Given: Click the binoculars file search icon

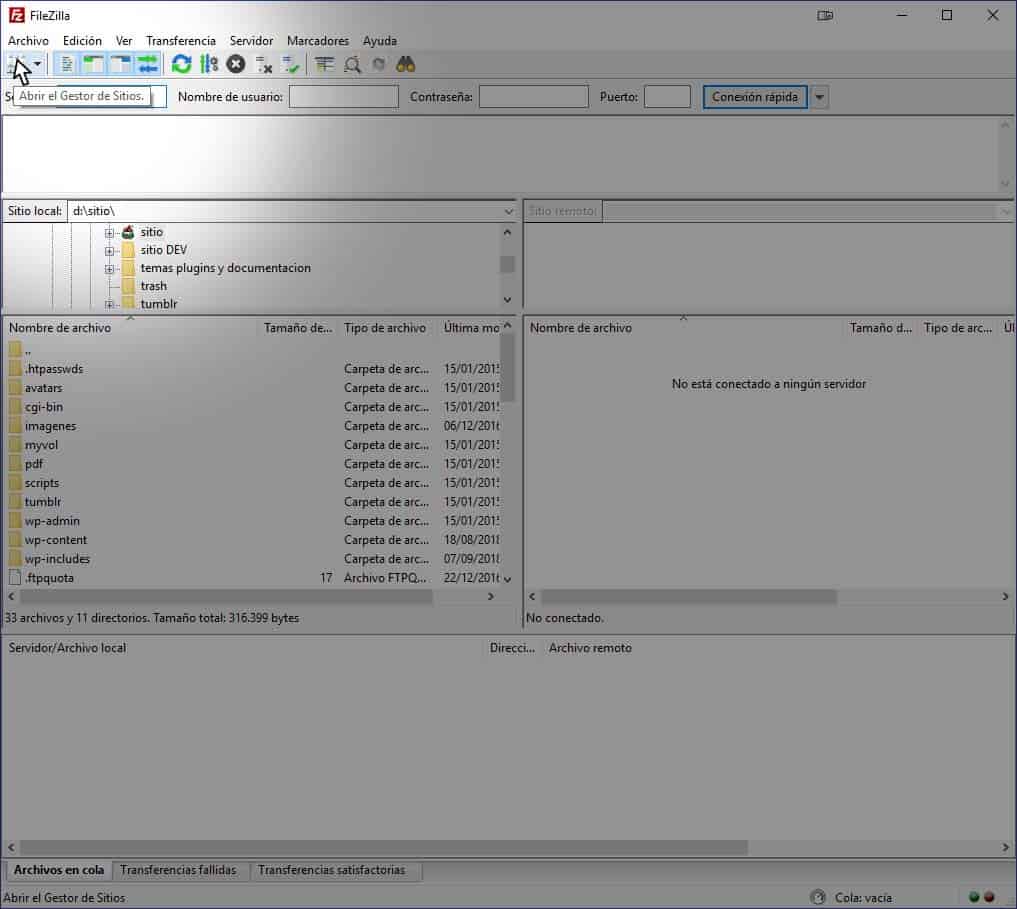Looking at the screenshot, I should pyautogui.click(x=406, y=64).
